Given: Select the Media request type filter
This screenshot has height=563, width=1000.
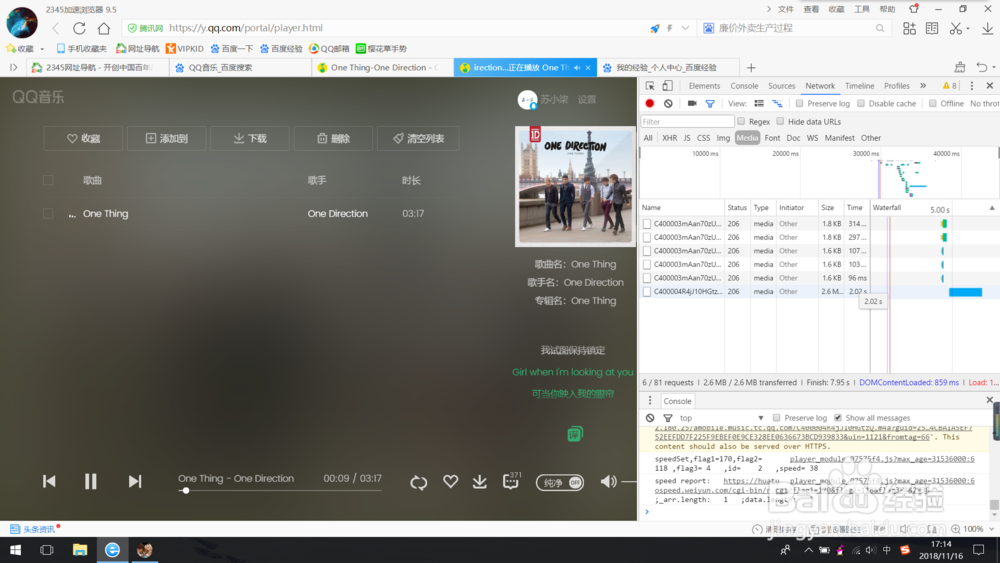Looking at the screenshot, I should tap(747, 138).
